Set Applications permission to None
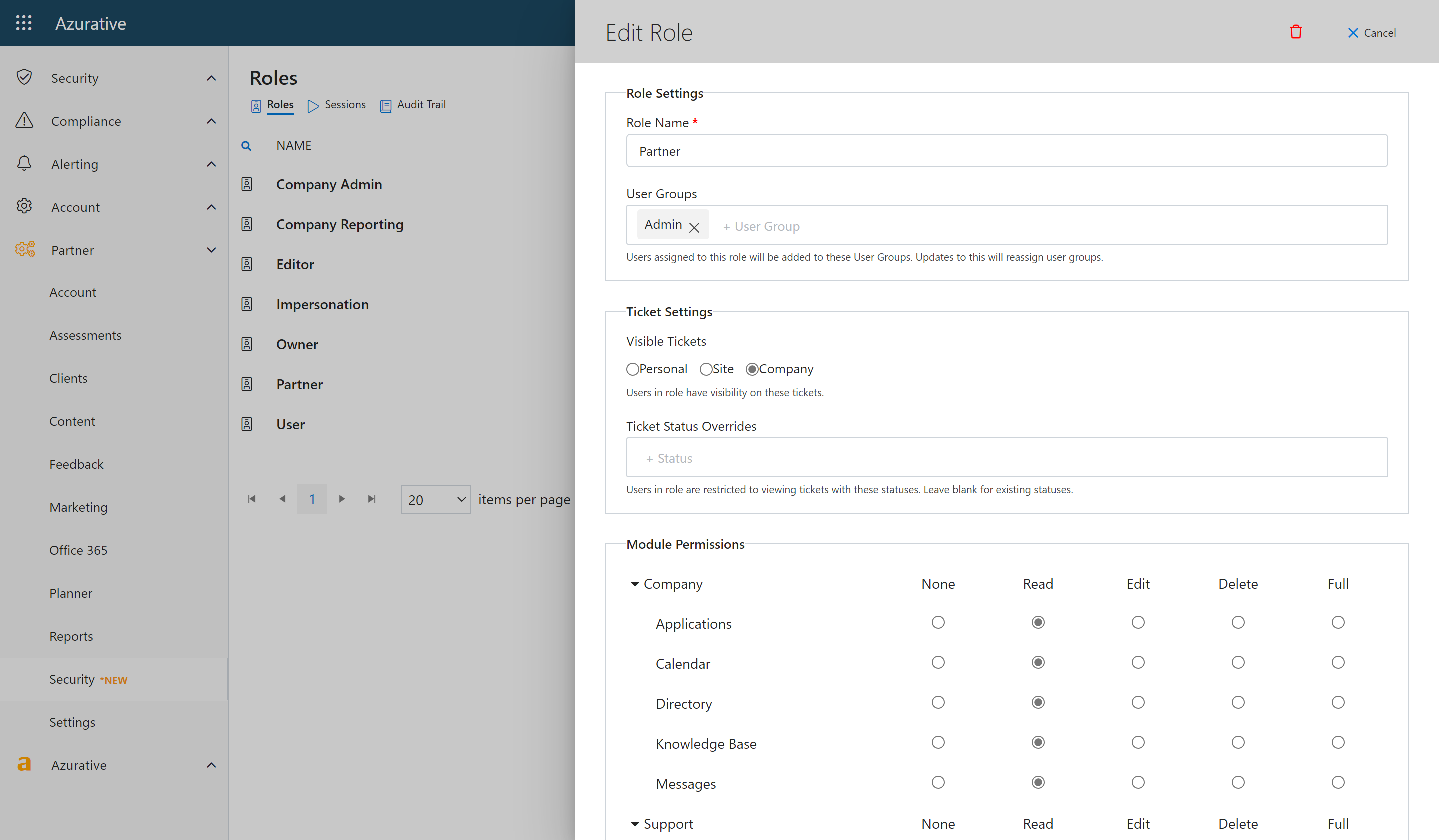The height and width of the screenshot is (840, 1439). tap(938, 622)
